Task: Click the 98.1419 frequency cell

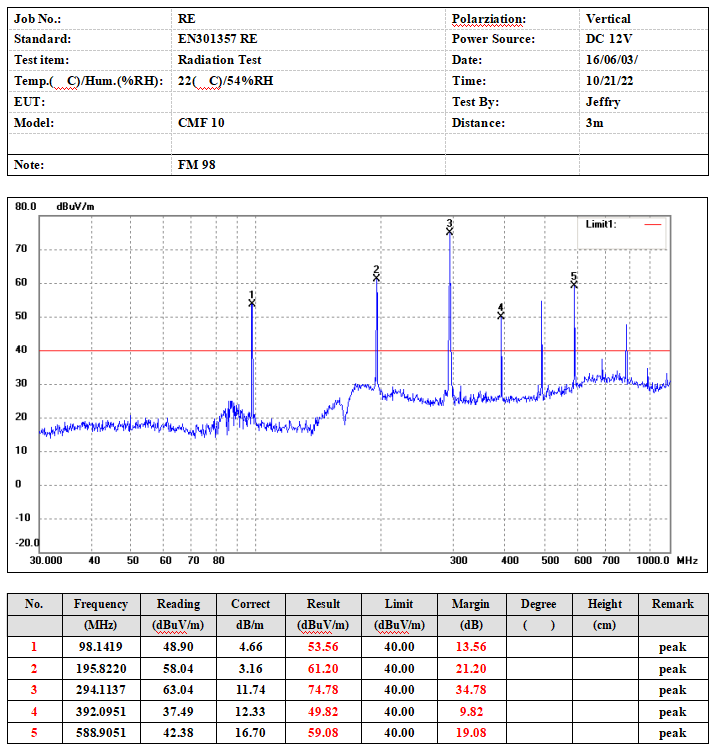Action: click(x=101, y=647)
